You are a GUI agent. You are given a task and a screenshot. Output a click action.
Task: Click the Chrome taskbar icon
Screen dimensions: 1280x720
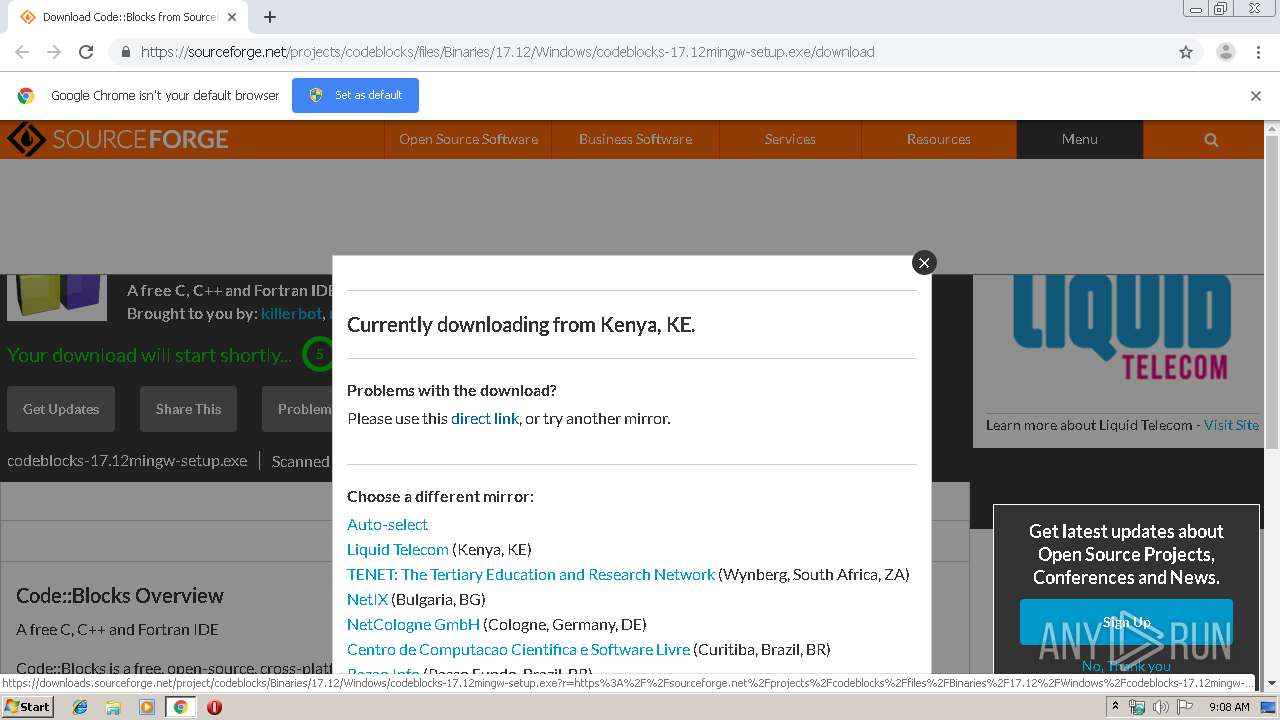point(181,707)
